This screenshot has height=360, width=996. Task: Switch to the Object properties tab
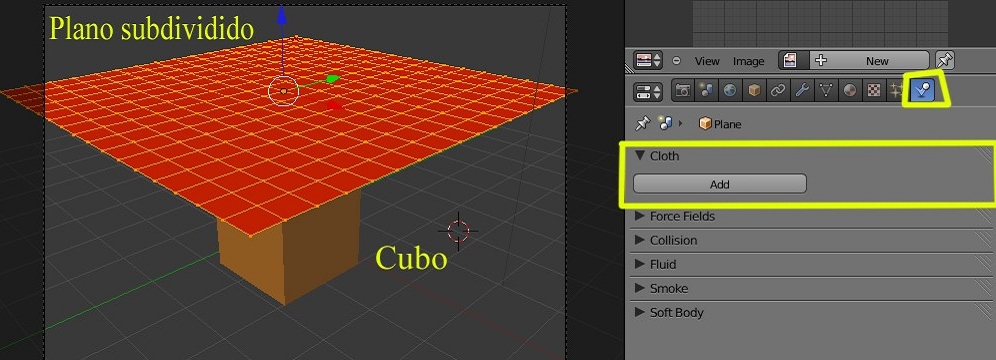click(x=754, y=91)
